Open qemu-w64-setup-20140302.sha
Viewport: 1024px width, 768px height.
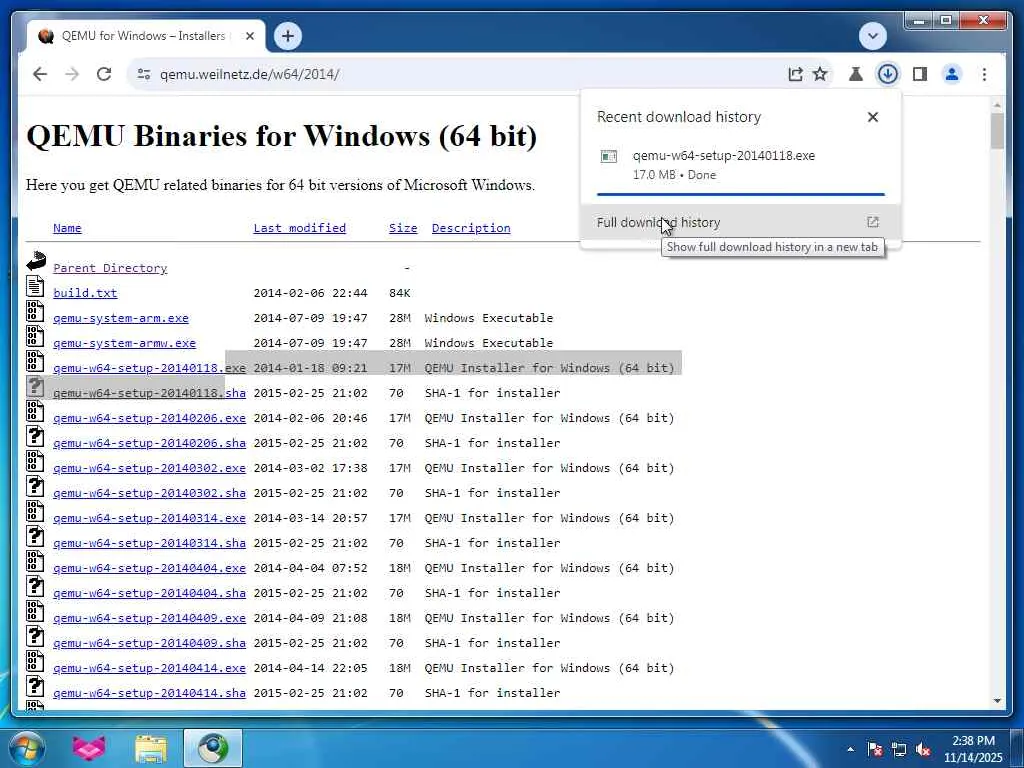150,493
